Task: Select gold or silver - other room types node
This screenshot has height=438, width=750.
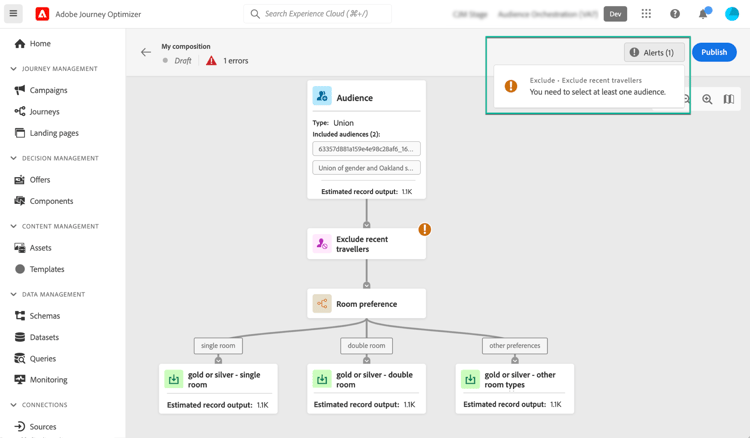Action: point(515,389)
